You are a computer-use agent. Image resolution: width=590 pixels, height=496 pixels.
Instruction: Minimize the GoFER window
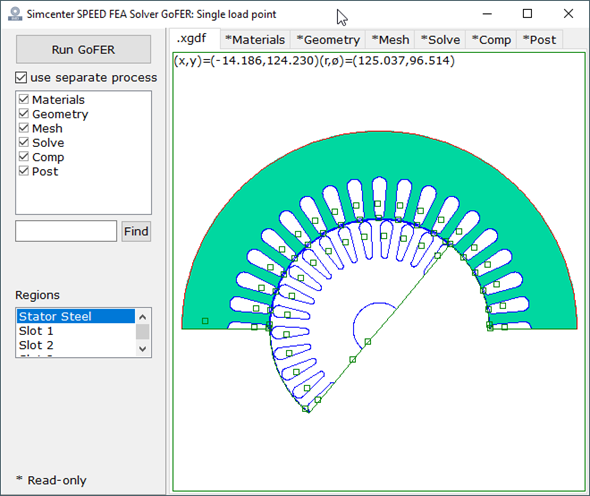[487, 14]
